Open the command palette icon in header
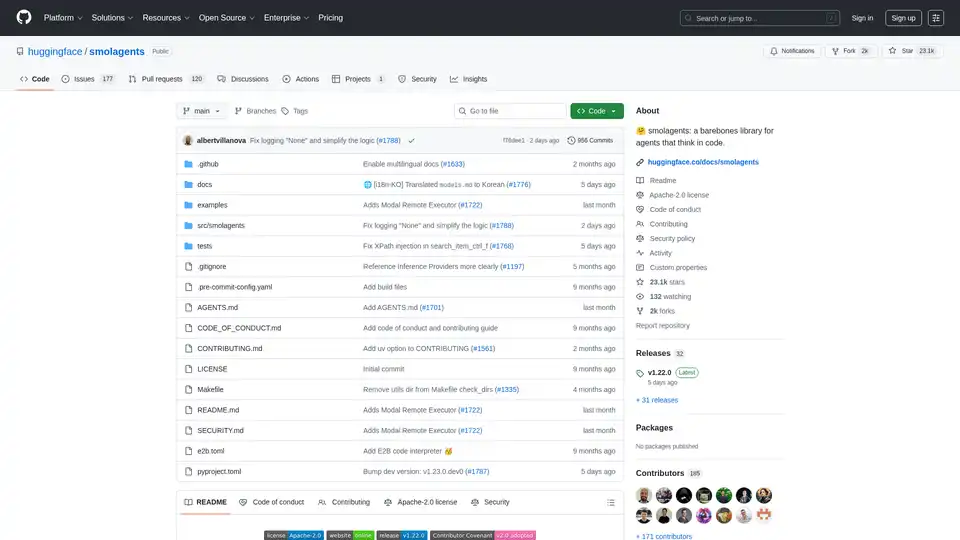The image size is (960, 540). 936,18
